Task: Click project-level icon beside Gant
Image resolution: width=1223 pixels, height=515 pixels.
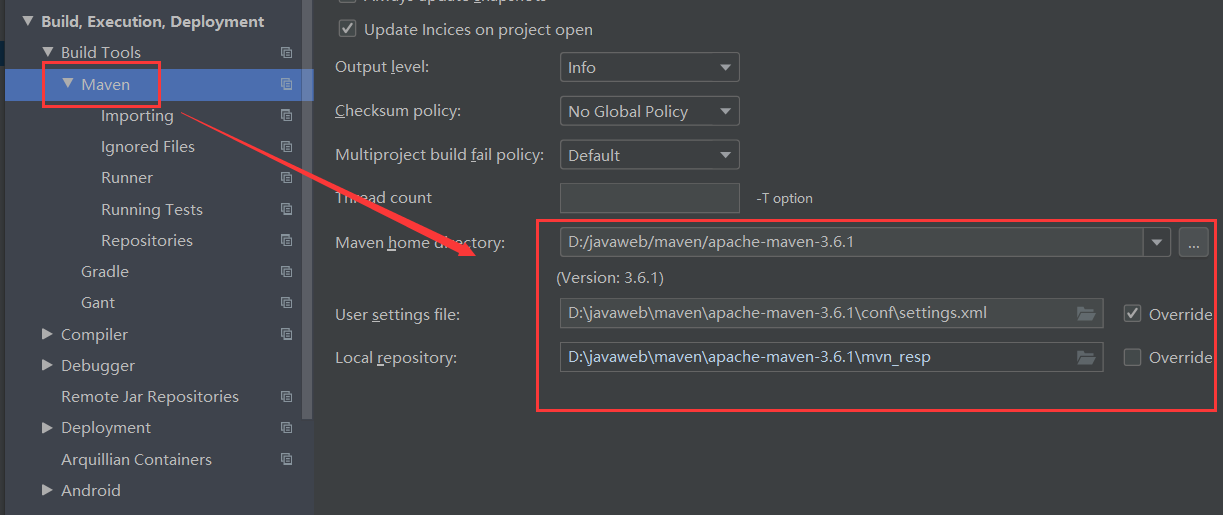Action: [x=287, y=303]
